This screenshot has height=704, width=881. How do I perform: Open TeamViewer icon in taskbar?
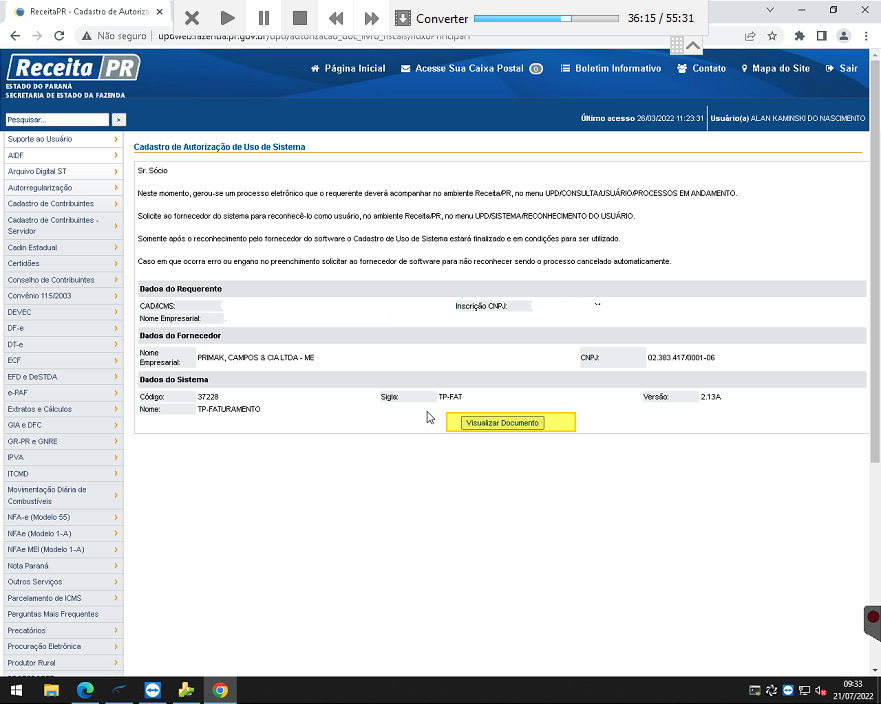click(x=152, y=690)
